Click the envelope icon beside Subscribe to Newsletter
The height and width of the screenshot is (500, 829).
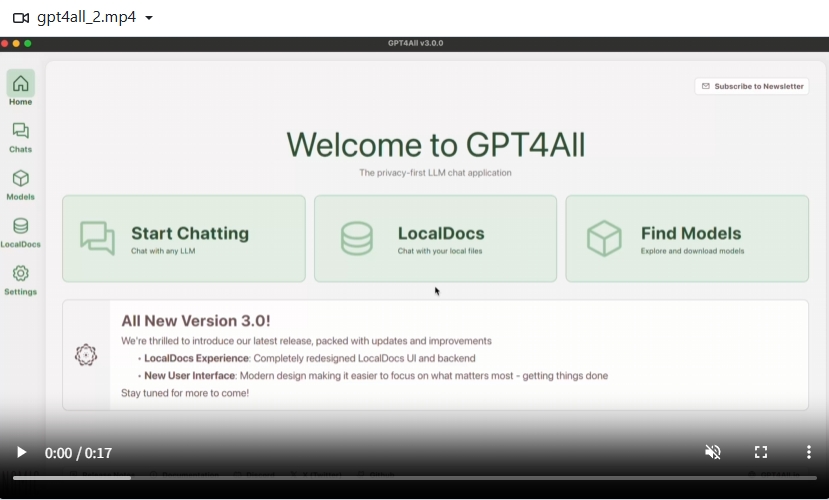tap(705, 86)
